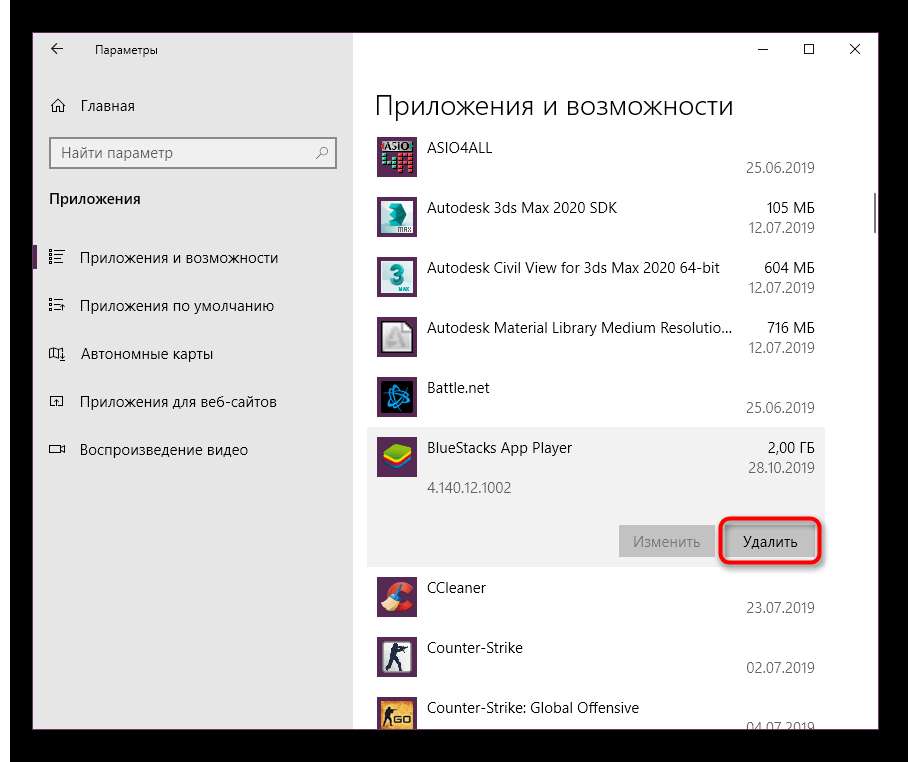911x762 pixels.
Task: Click the search magnifier icon
Action: click(322, 153)
